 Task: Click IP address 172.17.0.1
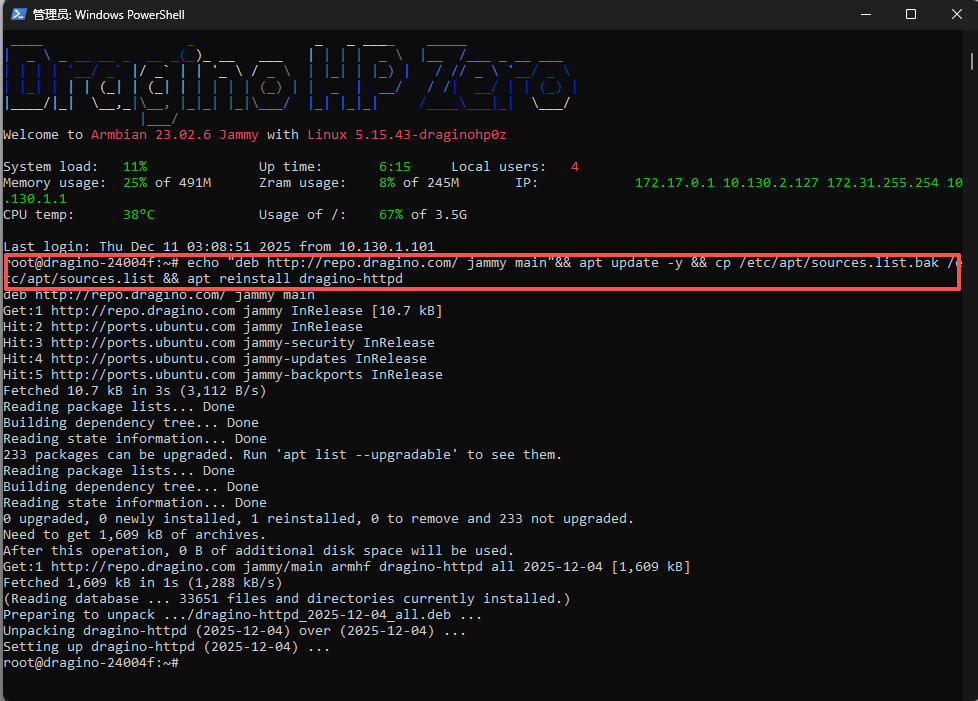click(x=674, y=183)
